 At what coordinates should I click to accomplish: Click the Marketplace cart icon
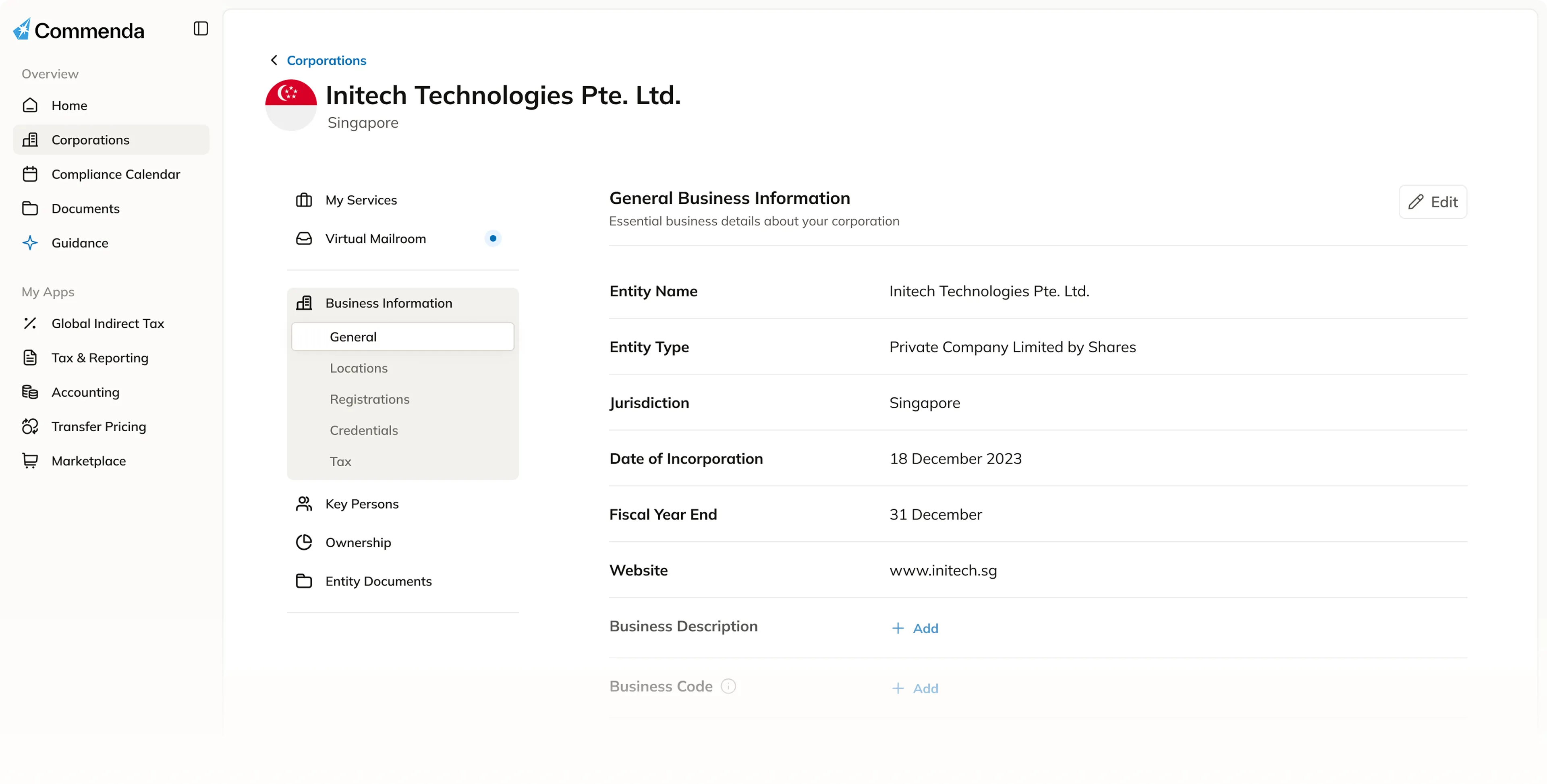30,461
